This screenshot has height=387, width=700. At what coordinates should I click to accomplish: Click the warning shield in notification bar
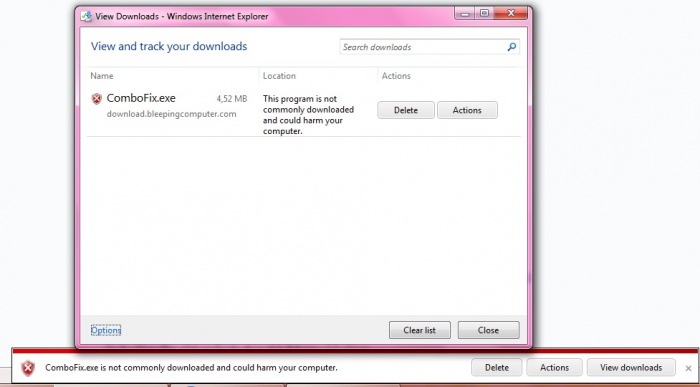(28, 368)
